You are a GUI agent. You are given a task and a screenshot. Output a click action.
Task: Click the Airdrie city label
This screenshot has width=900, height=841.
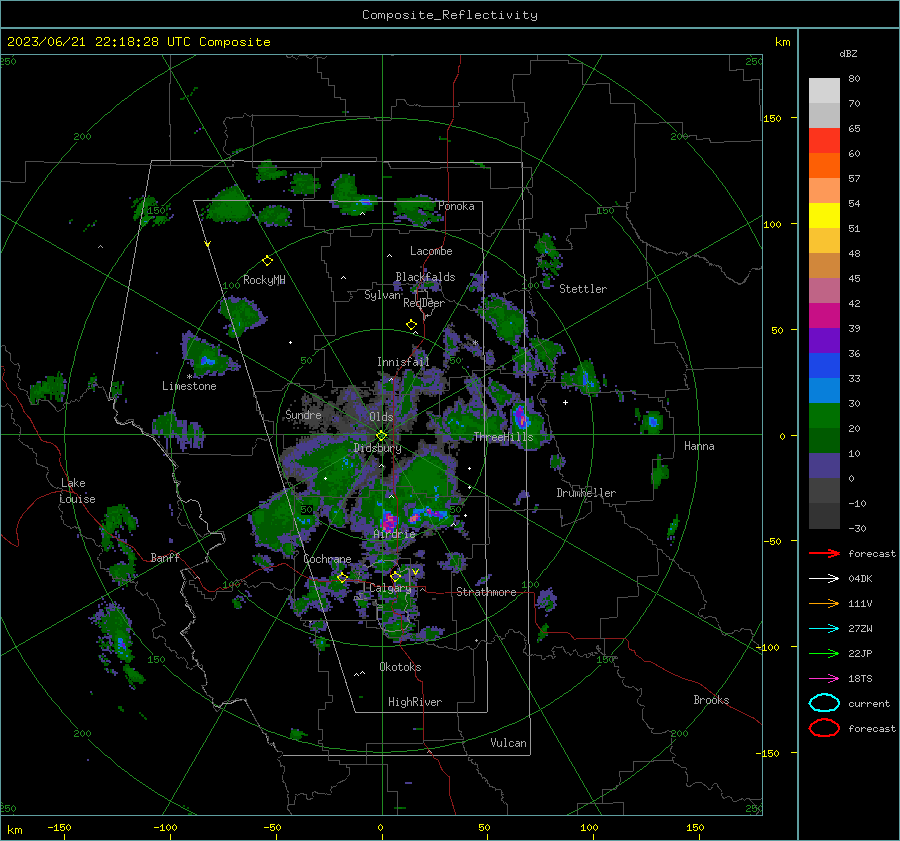(x=394, y=534)
